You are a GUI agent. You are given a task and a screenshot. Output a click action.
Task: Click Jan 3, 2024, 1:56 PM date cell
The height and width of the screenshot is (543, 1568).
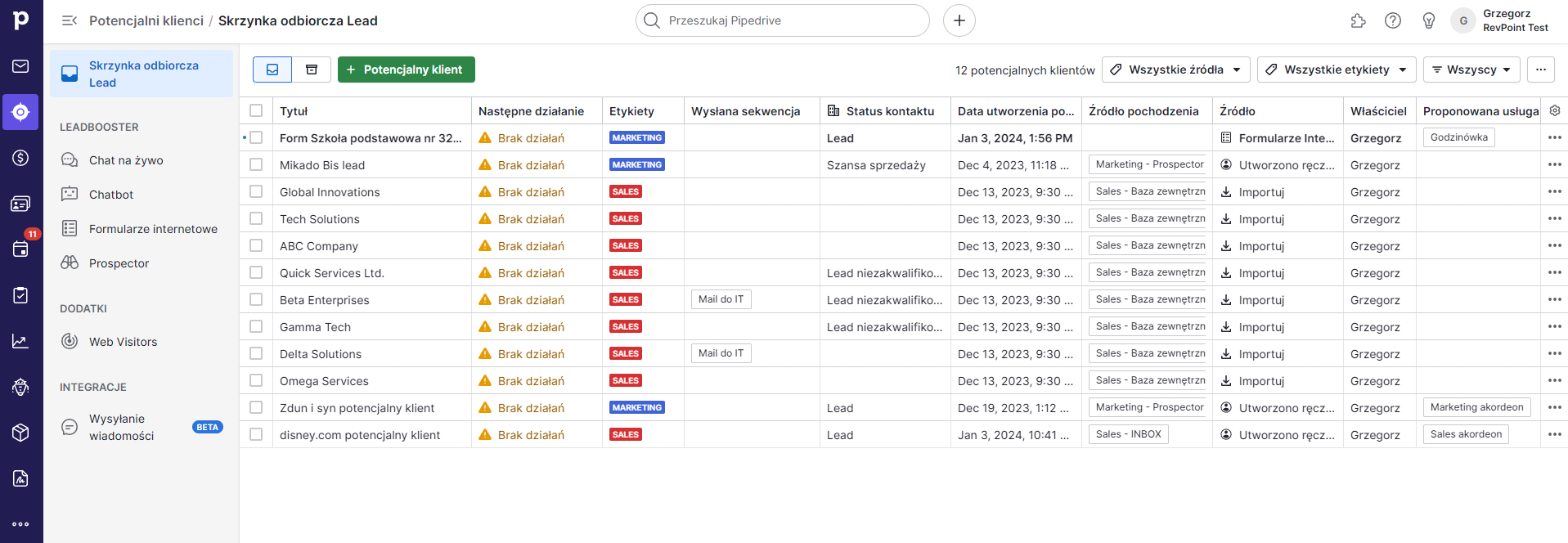[x=1015, y=137]
